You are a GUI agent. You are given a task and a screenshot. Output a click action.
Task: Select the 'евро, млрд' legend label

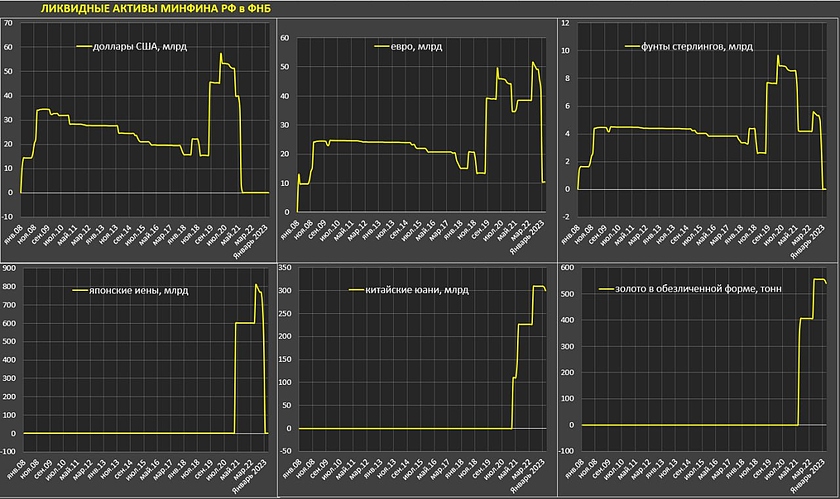tap(420, 47)
